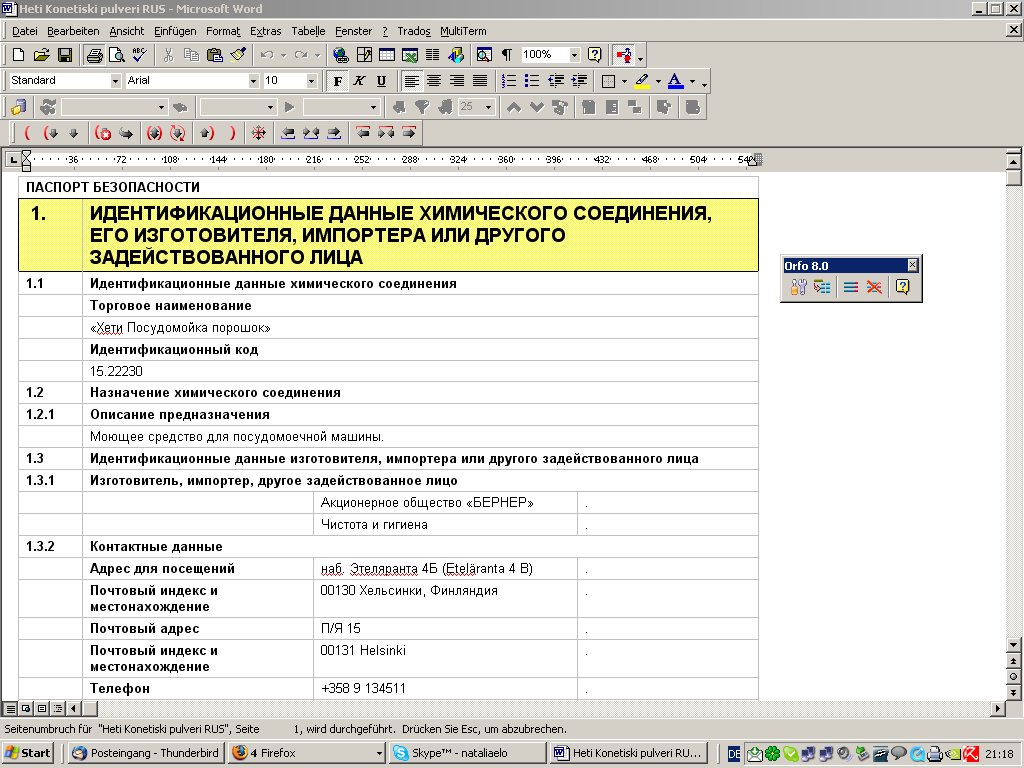Screen dimensions: 1024x768
Task: Click the DE language indicator in tray
Action: coord(734,754)
